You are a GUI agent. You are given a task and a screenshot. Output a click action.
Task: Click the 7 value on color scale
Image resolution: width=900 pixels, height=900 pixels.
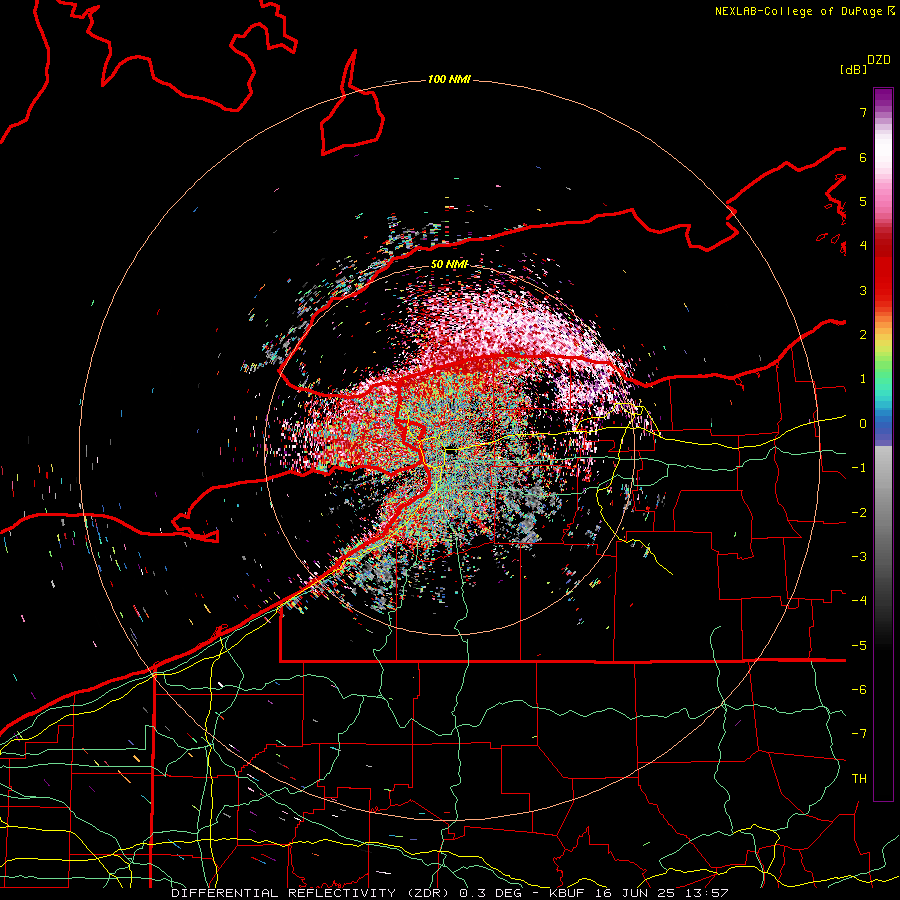point(863,112)
